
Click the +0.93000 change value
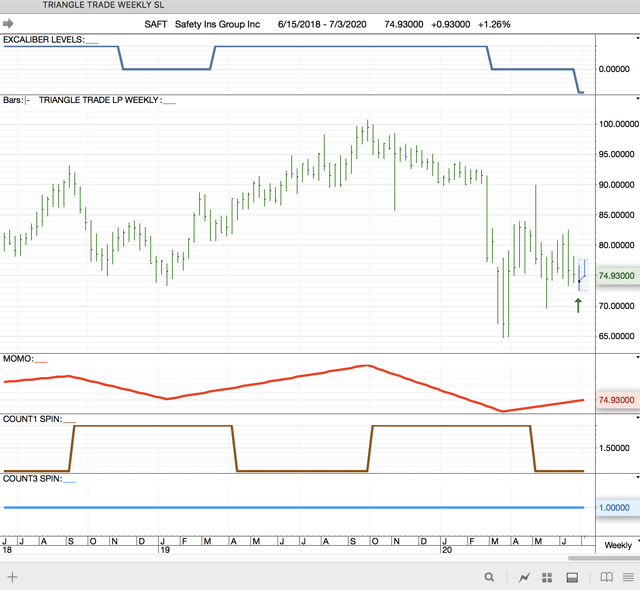pyautogui.click(x=451, y=24)
